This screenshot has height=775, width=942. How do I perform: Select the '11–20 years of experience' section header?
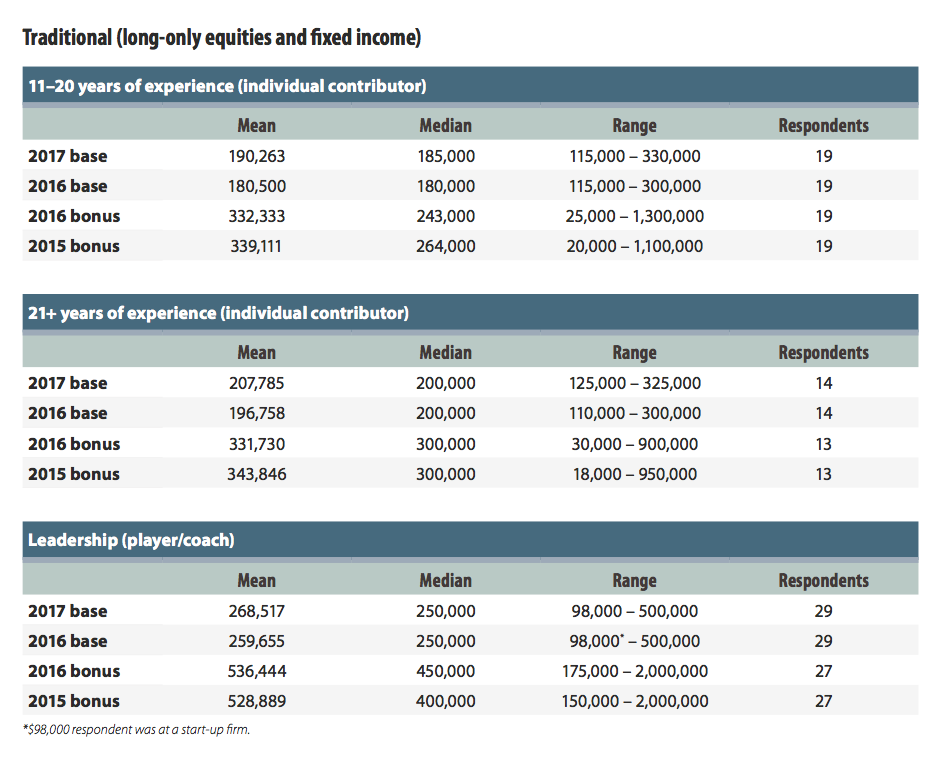tap(227, 86)
